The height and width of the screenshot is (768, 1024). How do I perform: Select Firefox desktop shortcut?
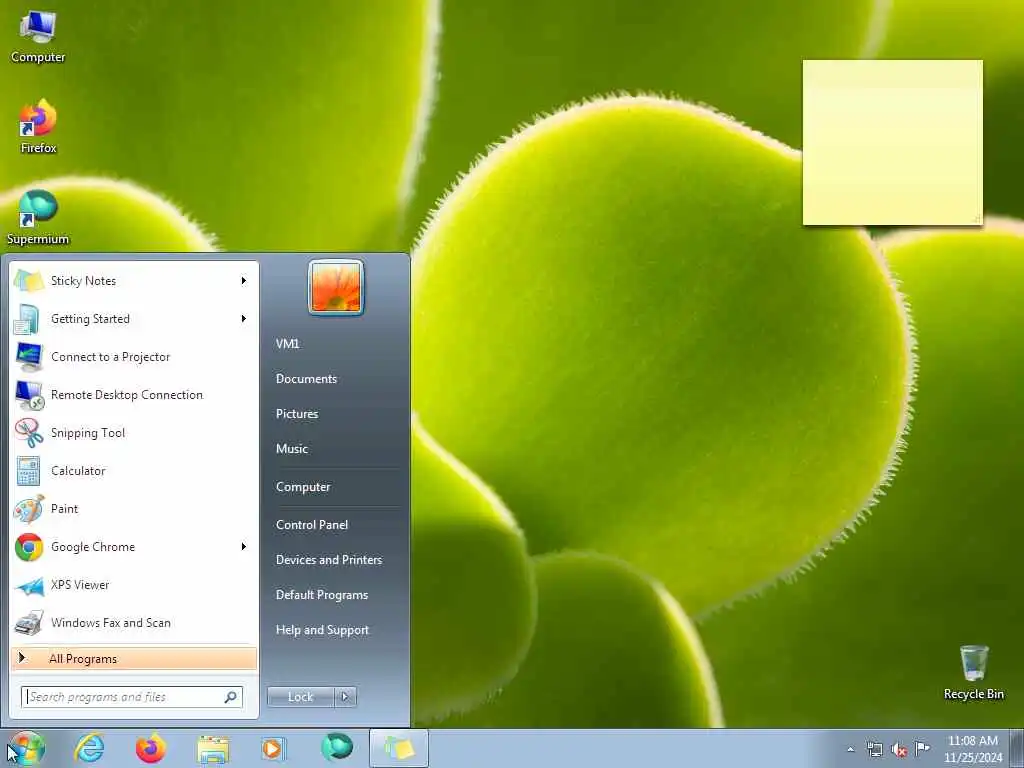click(x=38, y=127)
